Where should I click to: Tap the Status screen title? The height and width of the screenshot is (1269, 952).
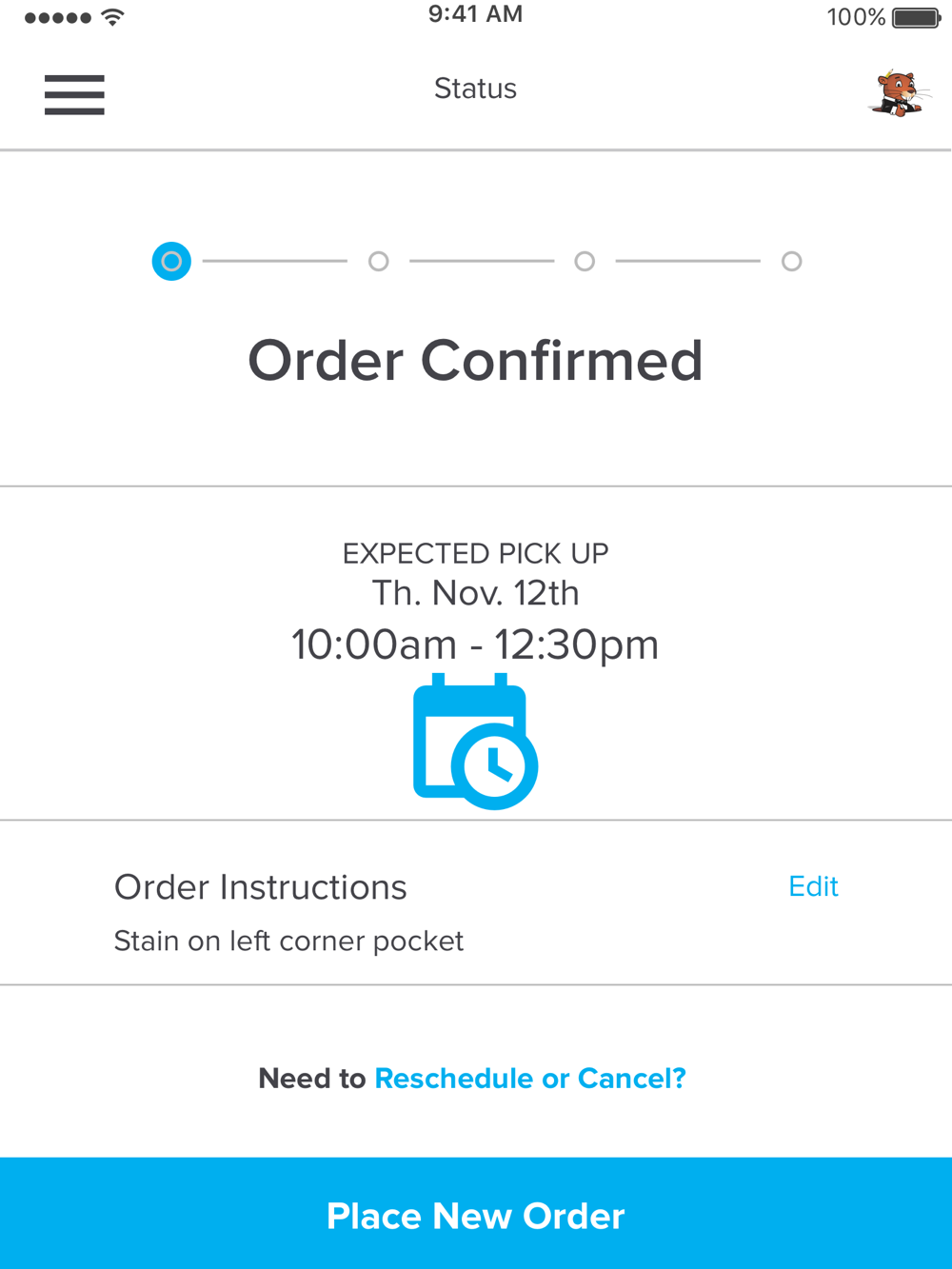coord(475,89)
